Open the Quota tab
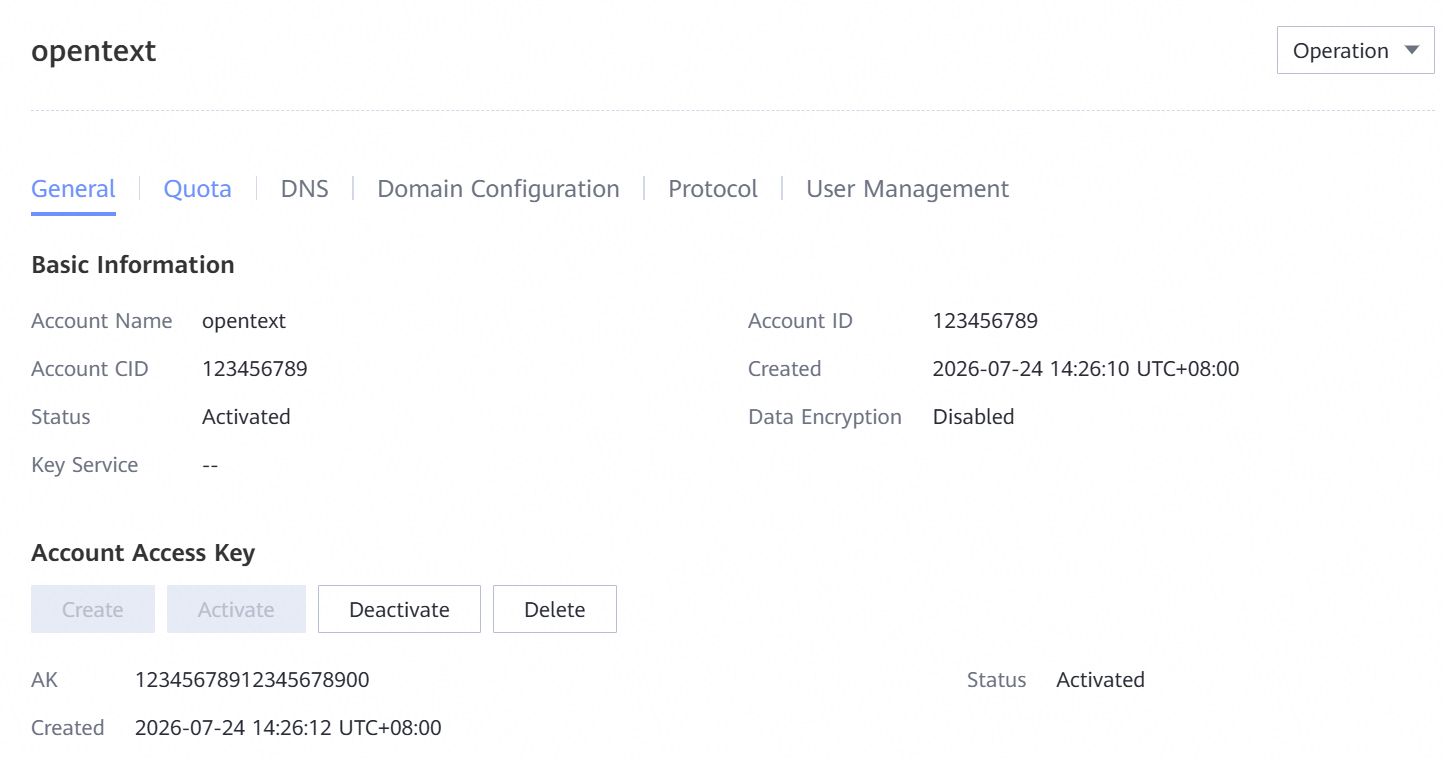The image size is (1444, 759). pos(198,189)
